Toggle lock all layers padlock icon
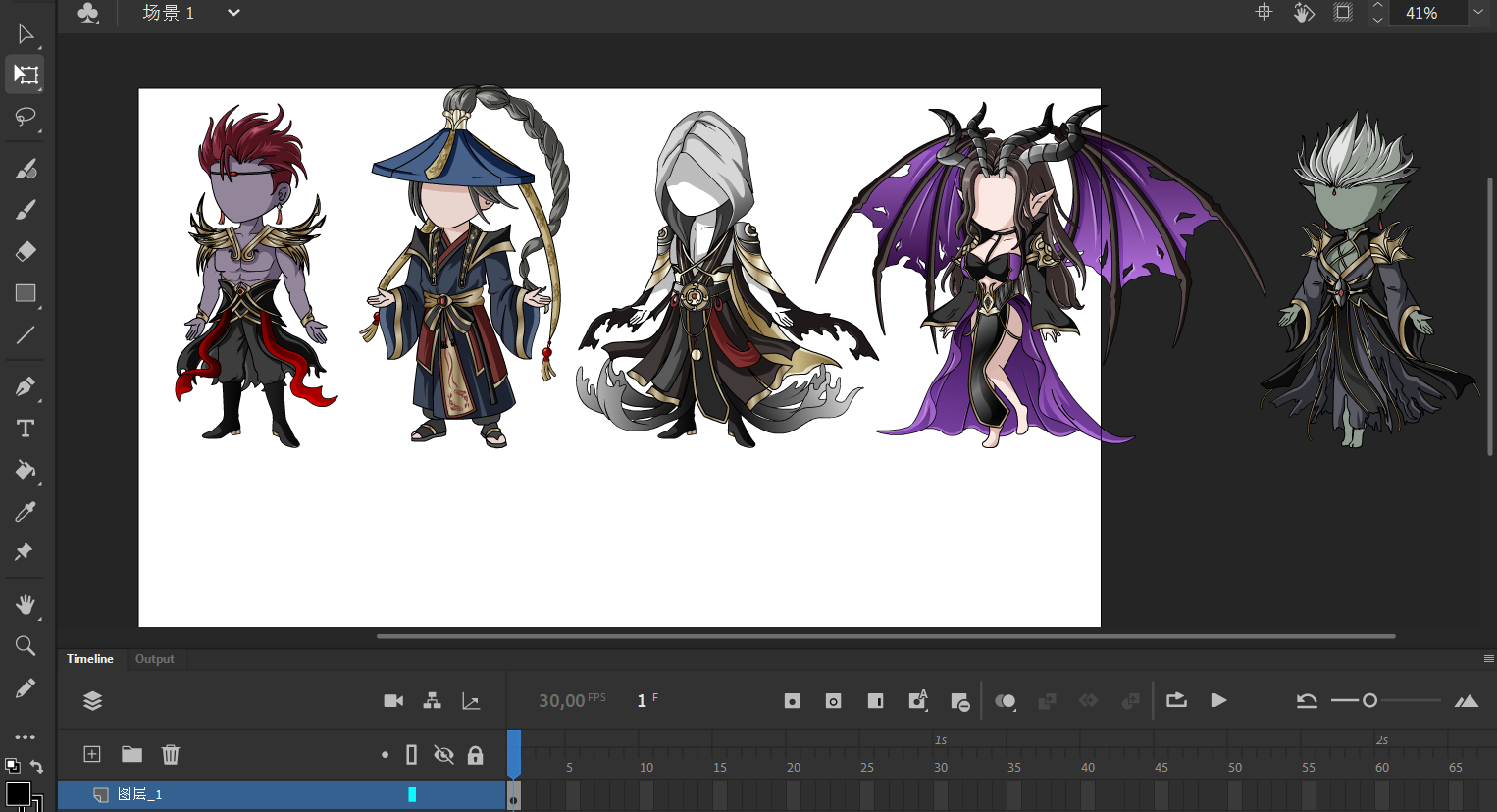 point(475,755)
